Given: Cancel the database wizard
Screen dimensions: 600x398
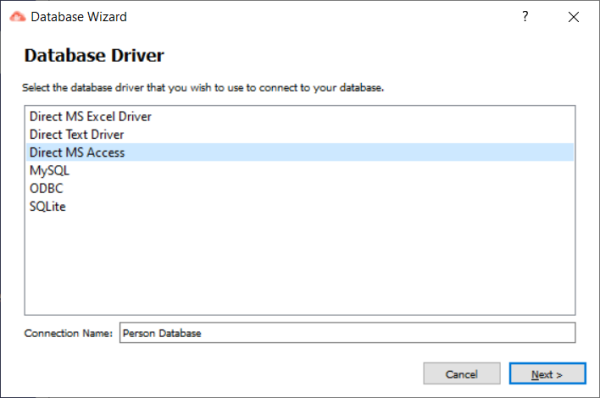Looking at the screenshot, I should (461, 374).
